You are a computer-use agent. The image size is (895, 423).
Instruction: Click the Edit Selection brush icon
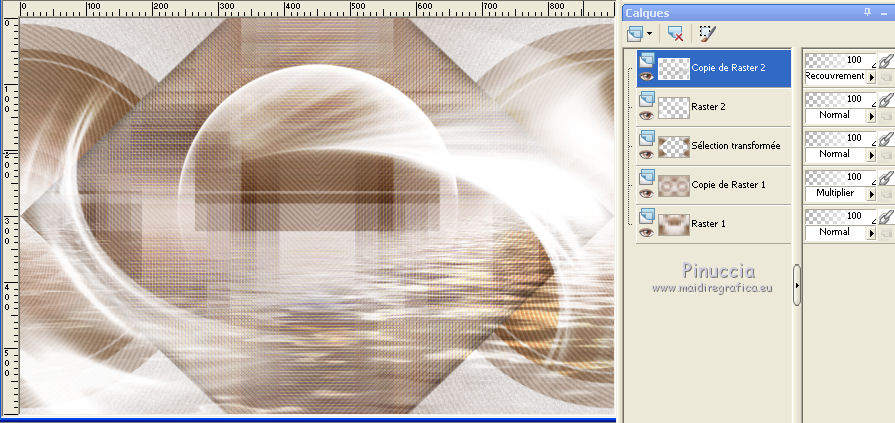[708, 34]
